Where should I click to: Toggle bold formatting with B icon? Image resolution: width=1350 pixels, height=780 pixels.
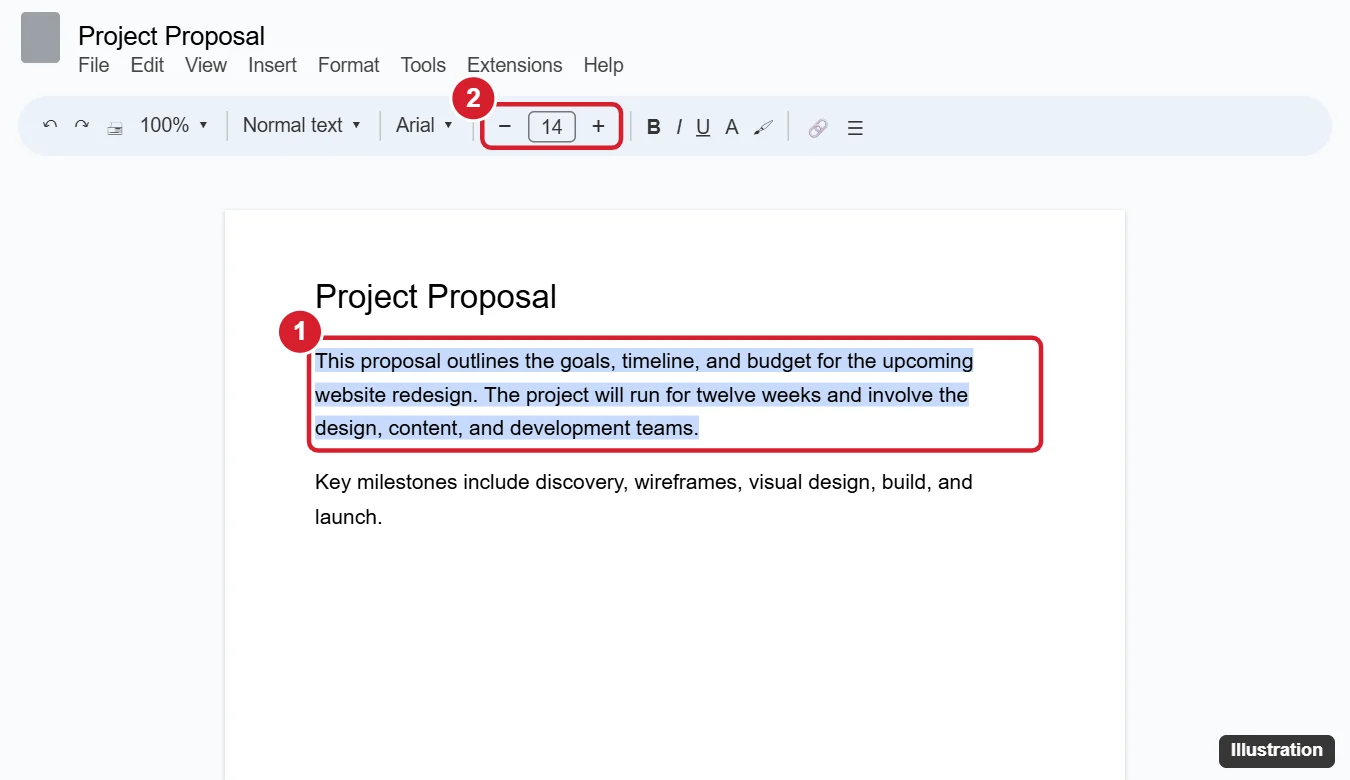[x=654, y=127]
